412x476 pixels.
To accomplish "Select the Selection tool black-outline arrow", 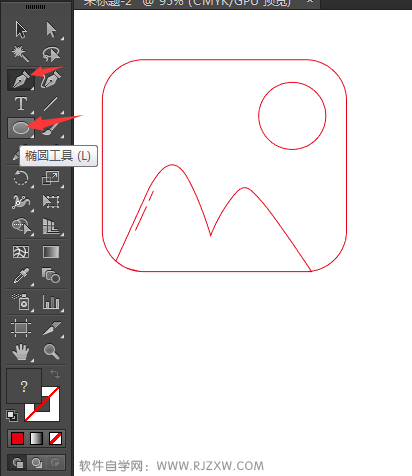I will click(x=21, y=30).
